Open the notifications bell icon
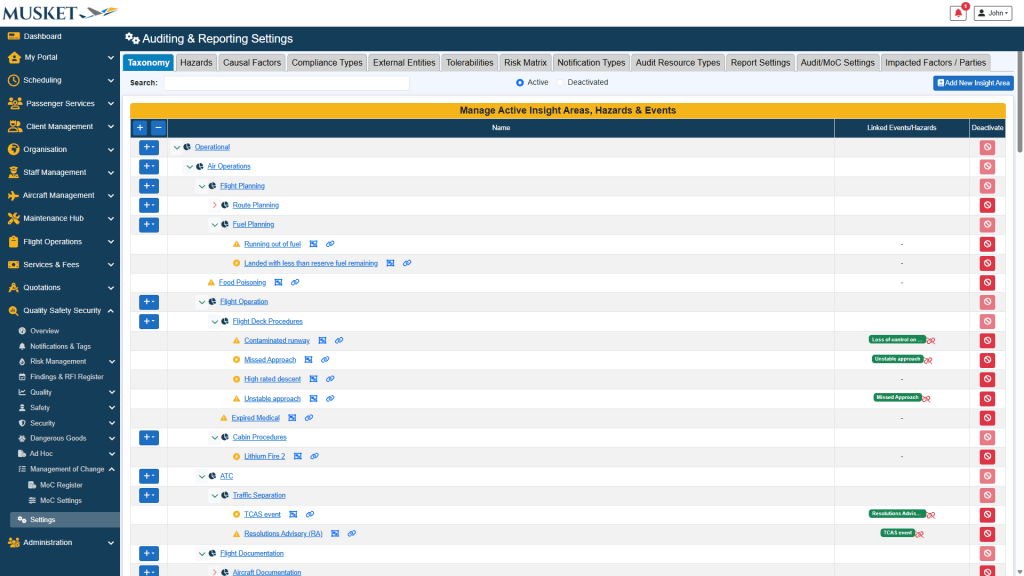The width and height of the screenshot is (1024, 576). click(958, 13)
